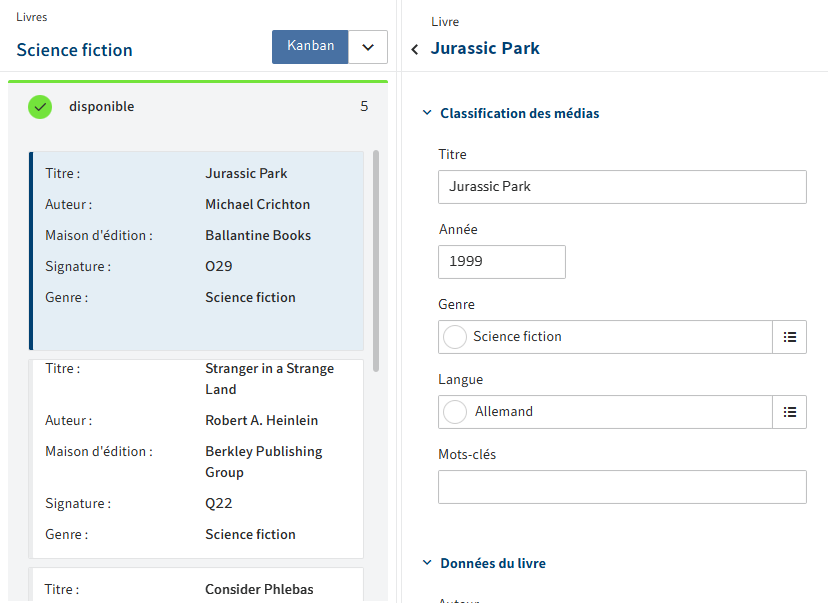The height and width of the screenshot is (603, 828).
Task: Click the count 5 in disponible column
Action: tap(364, 107)
